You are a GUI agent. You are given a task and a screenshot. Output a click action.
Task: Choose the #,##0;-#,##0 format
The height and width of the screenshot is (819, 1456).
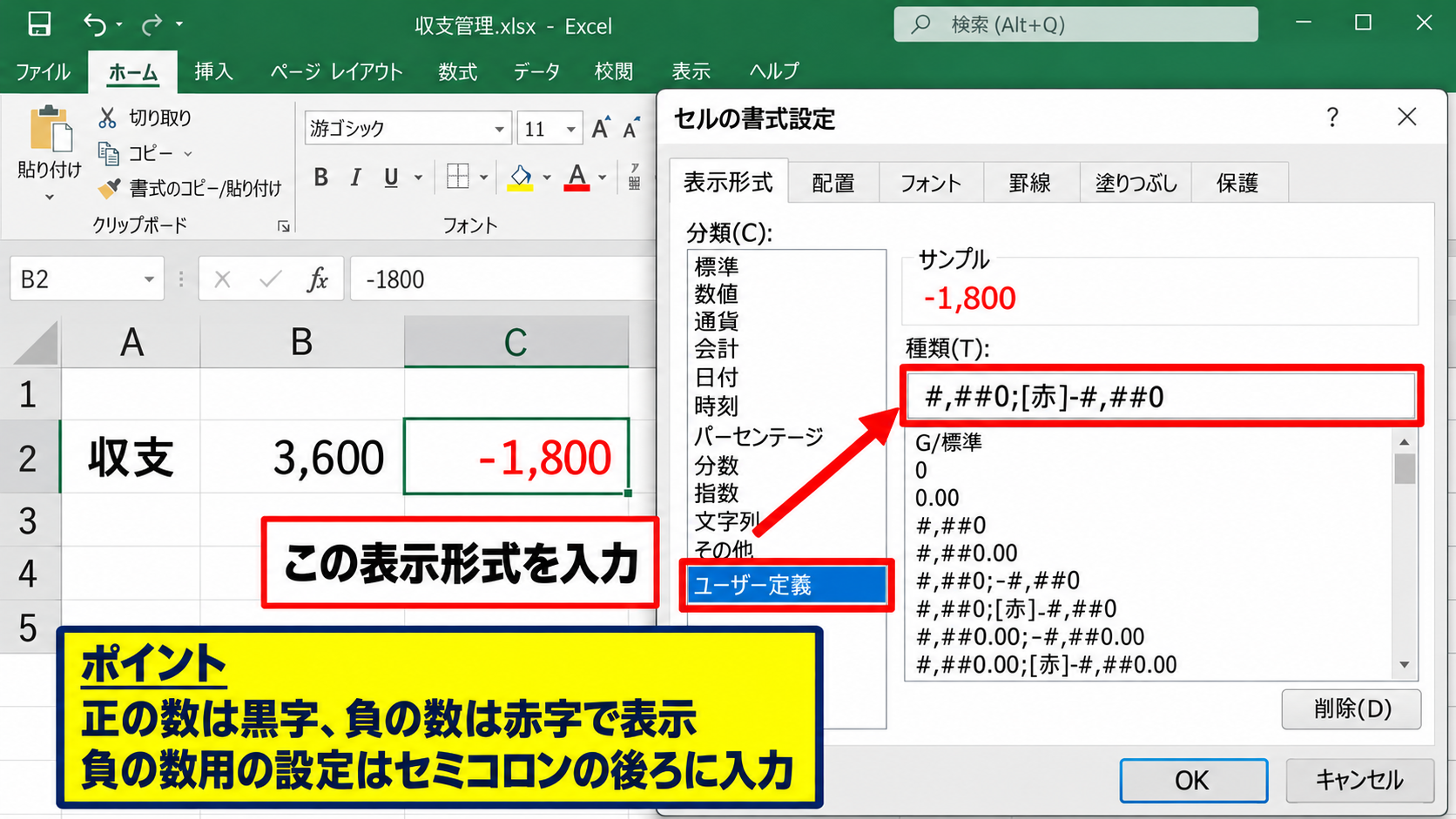tap(998, 581)
